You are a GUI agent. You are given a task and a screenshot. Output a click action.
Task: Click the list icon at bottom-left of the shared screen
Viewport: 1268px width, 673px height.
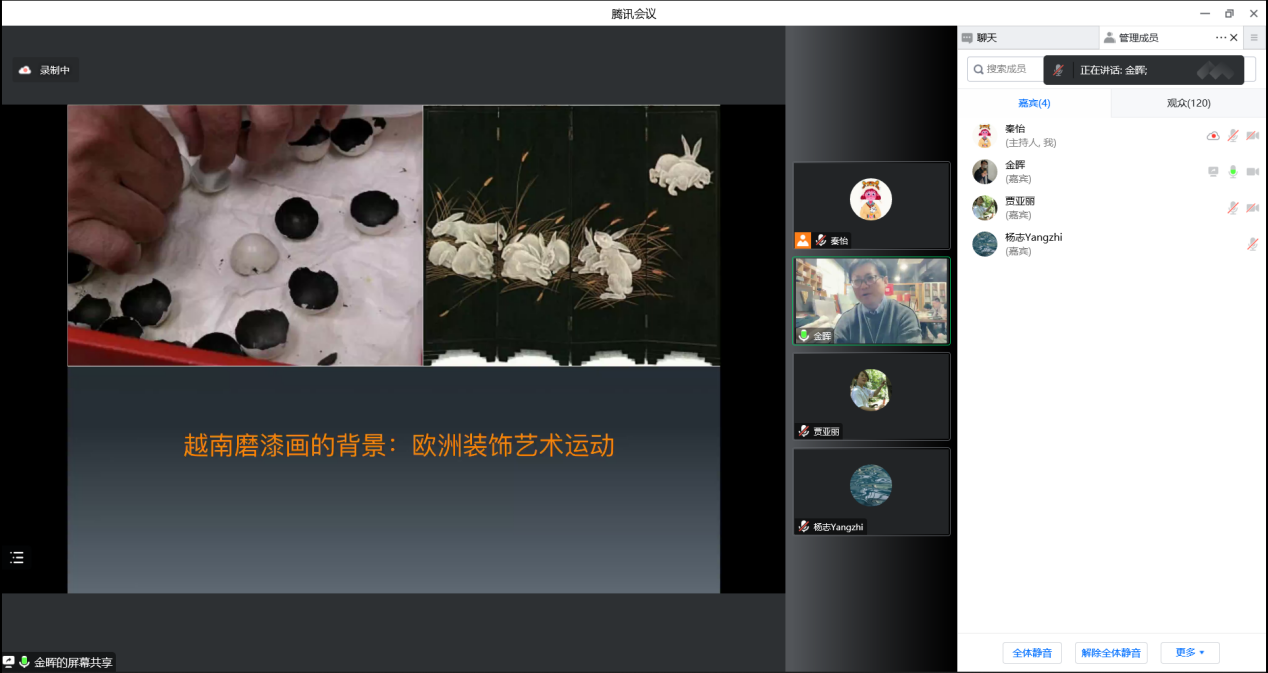click(17, 557)
